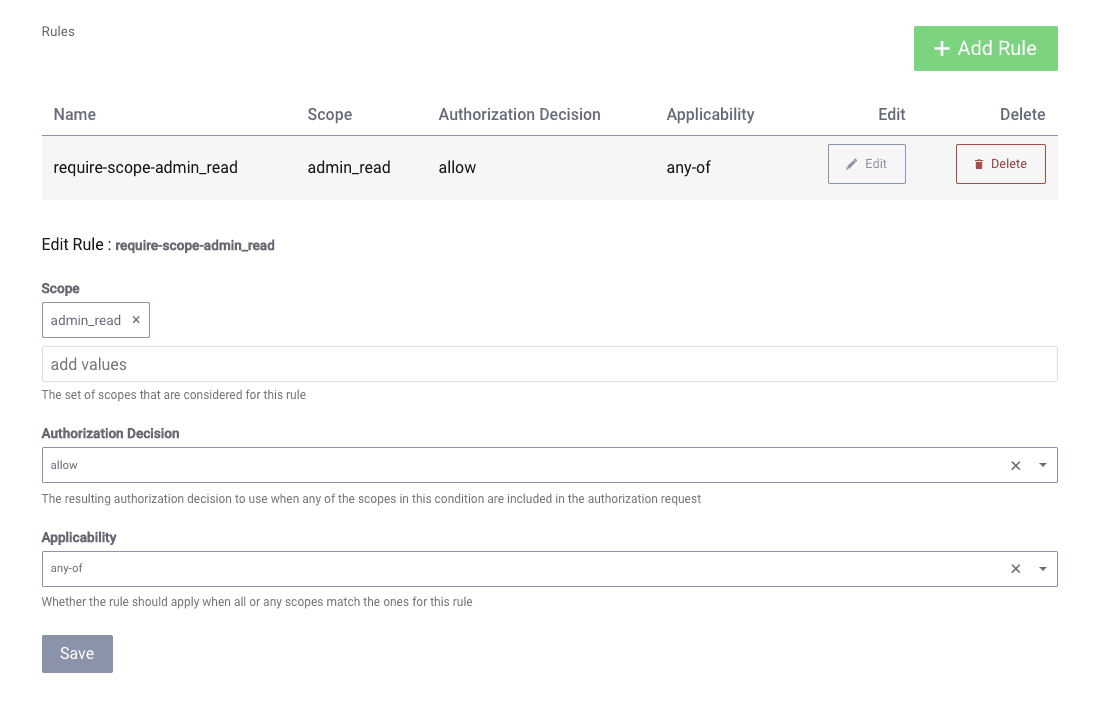Clear the Authorization Decision selection
This screenshot has width=1098, height=711.
pos(1015,465)
